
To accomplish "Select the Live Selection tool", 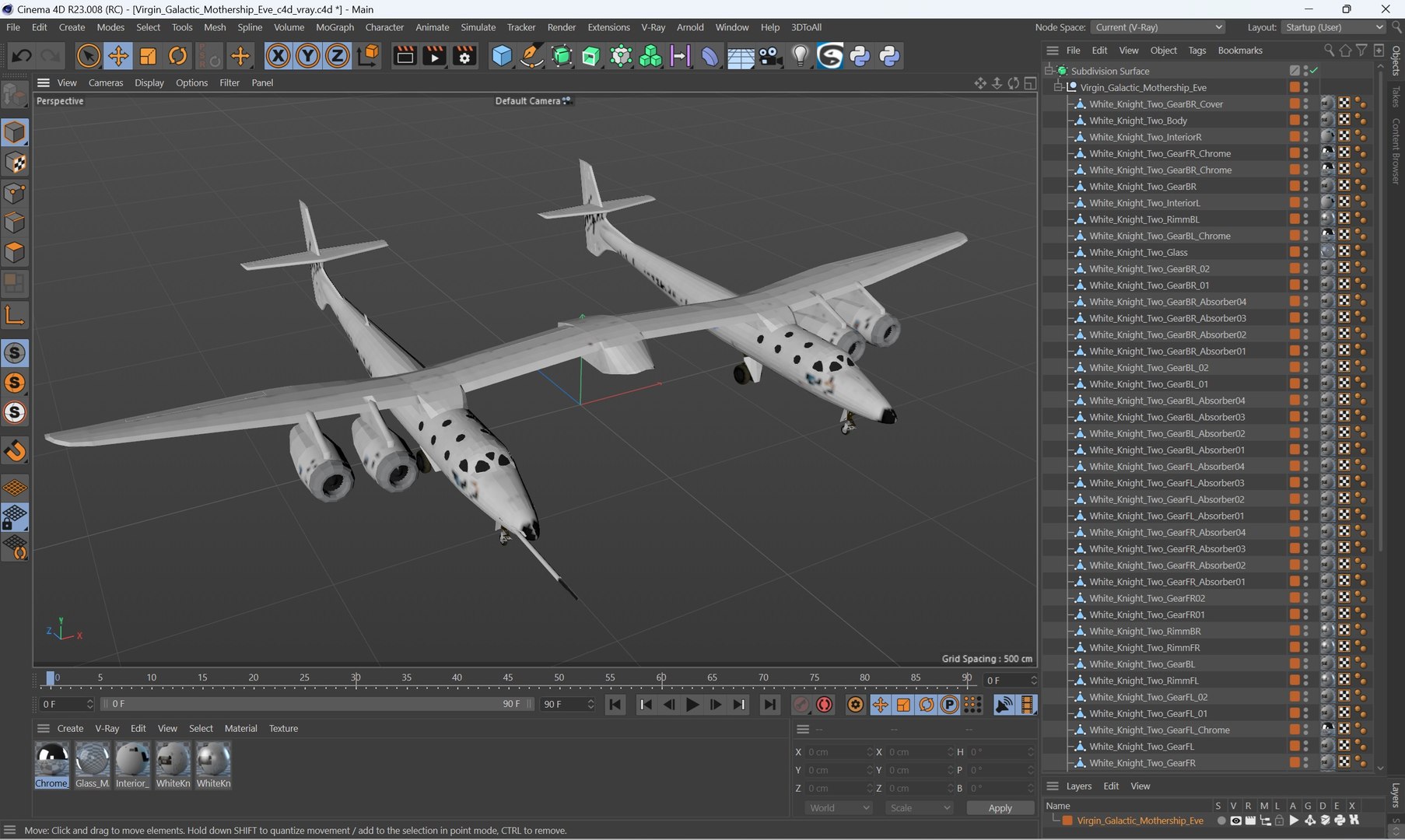I will [88, 55].
